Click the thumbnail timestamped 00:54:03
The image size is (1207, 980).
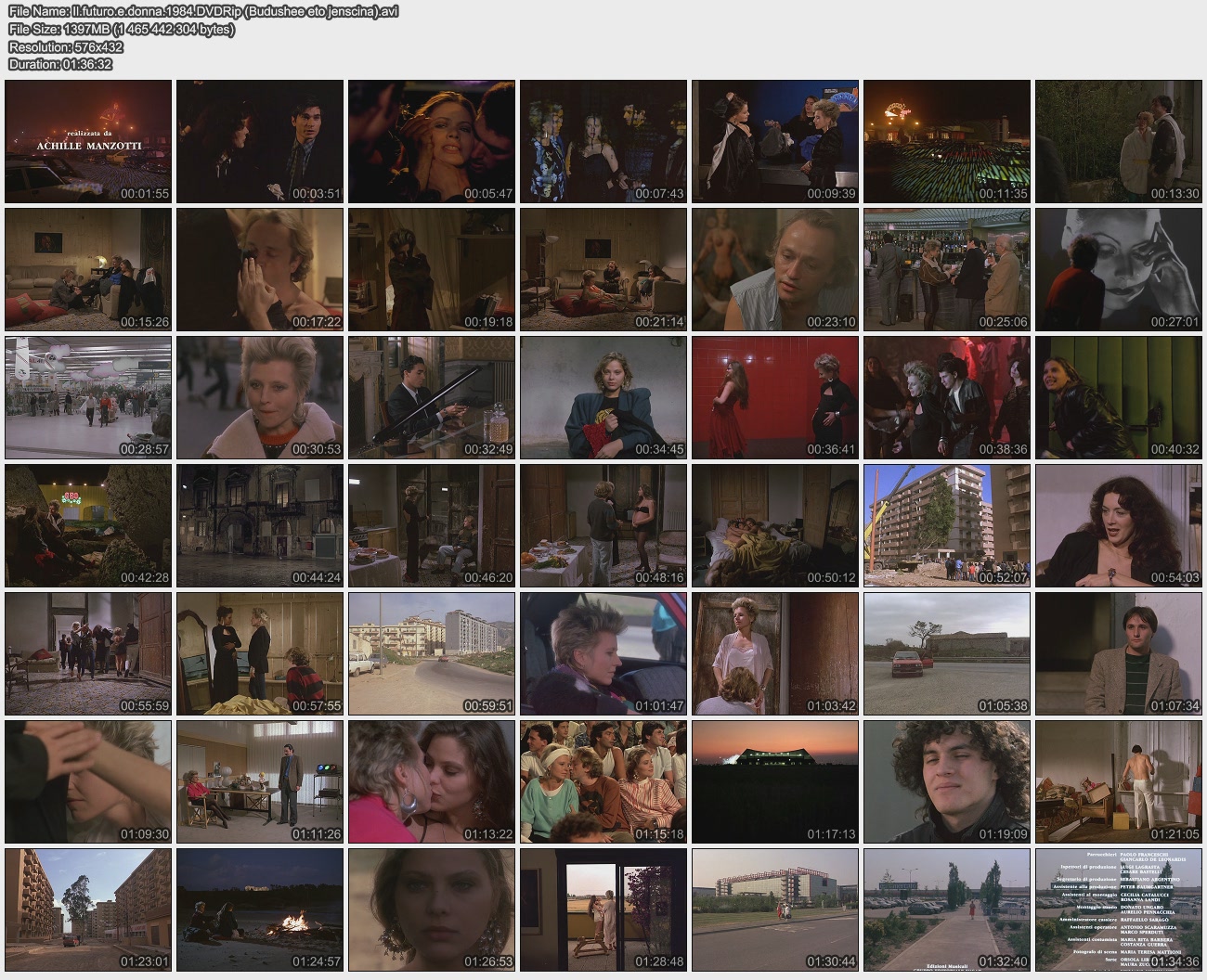point(1119,525)
